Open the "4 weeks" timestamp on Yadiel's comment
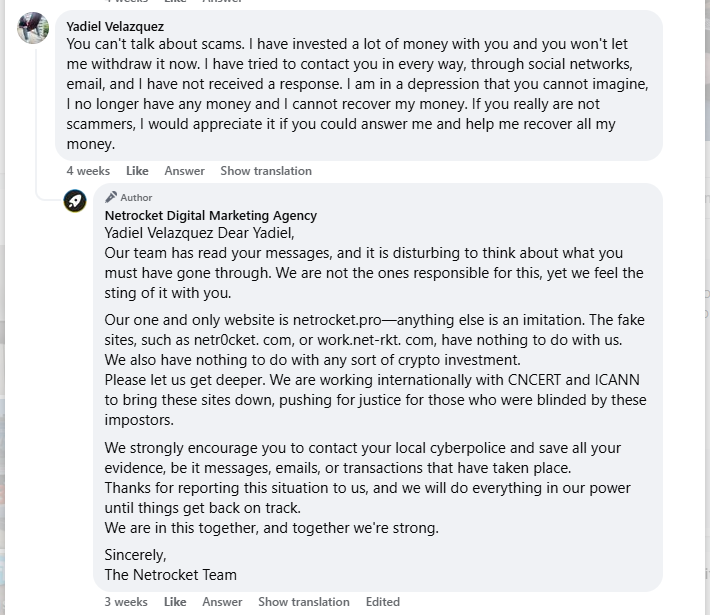The height and width of the screenshot is (615, 710). click(x=88, y=171)
